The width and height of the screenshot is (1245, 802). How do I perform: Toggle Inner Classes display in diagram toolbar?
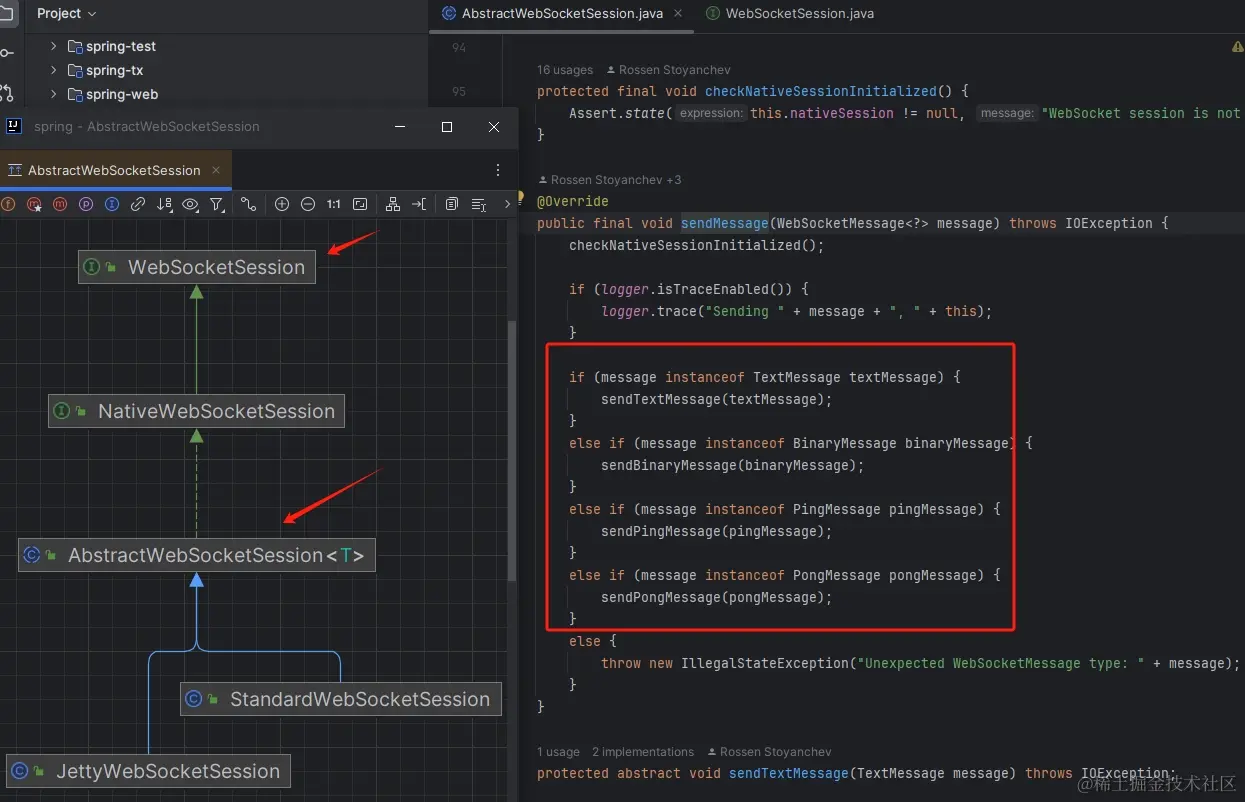coord(112,204)
